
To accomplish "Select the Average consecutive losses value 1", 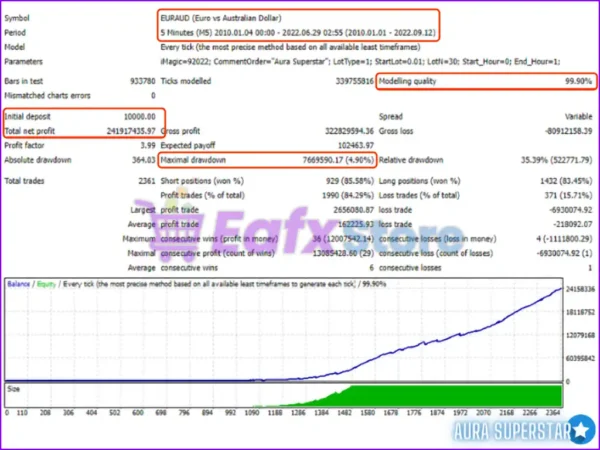I will pyautogui.click(x=590, y=268).
